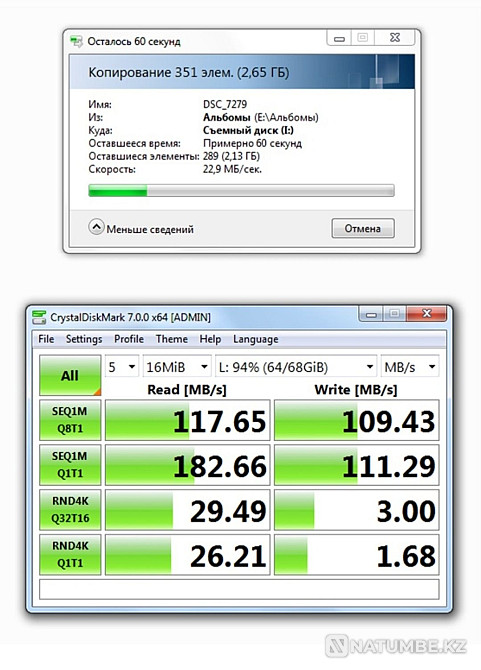Viewport: 481px width, 670px height.
Task: Click the Отмена button in copy dialog
Action: (363, 229)
